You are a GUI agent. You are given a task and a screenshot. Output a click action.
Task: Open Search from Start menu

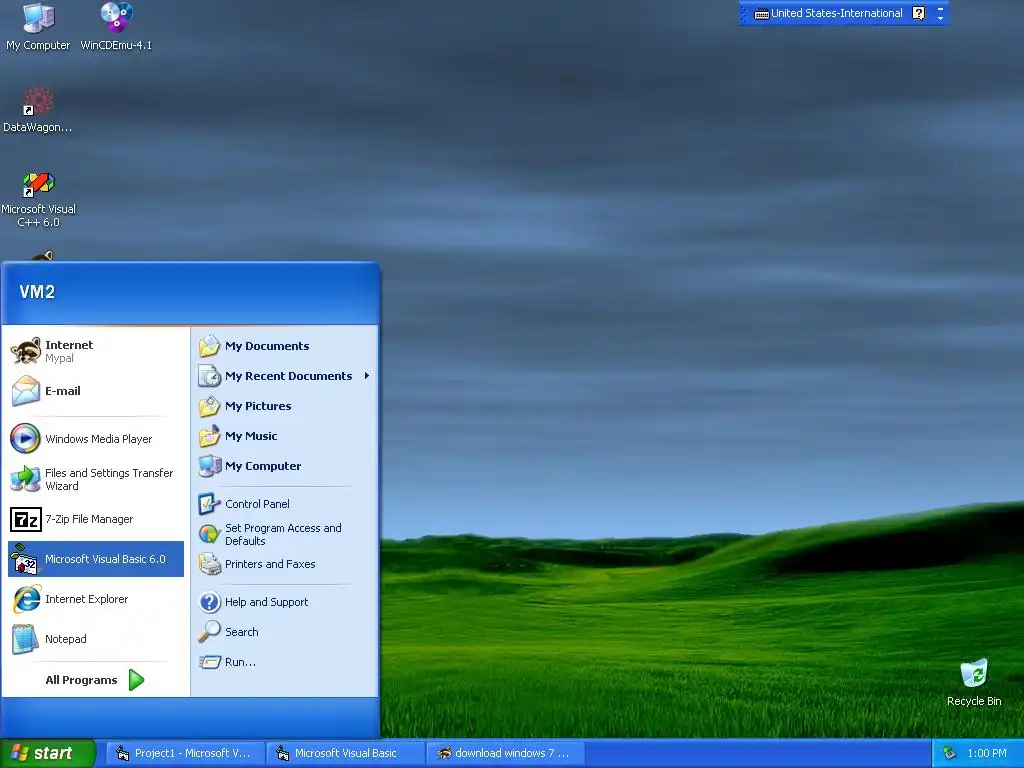coord(285,632)
